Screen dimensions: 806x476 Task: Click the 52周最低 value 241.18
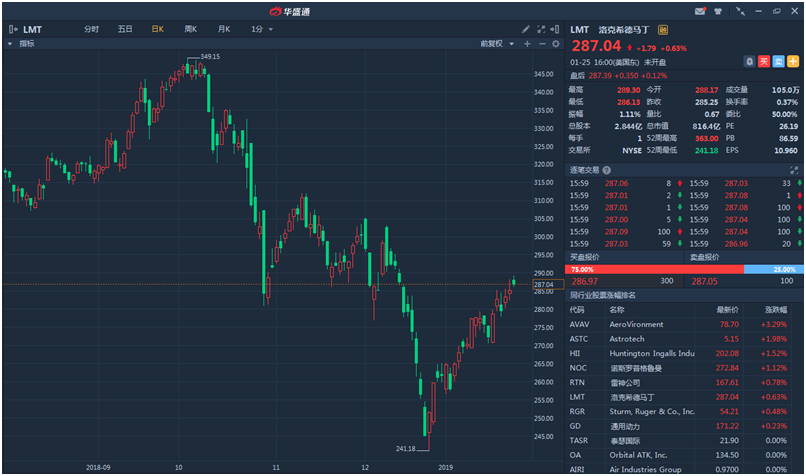(707, 150)
